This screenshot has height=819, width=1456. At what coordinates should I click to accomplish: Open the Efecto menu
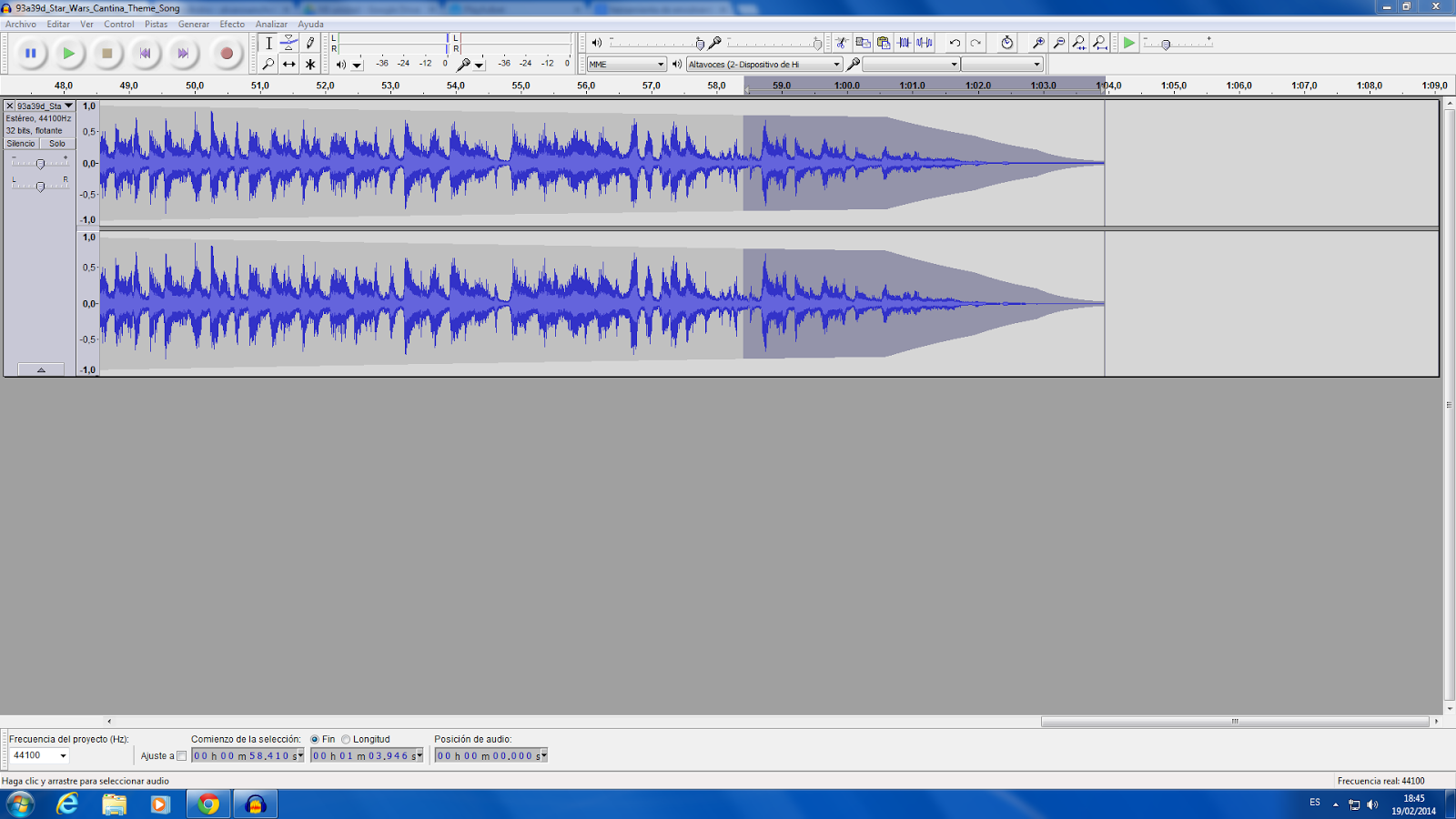(232, 25)
